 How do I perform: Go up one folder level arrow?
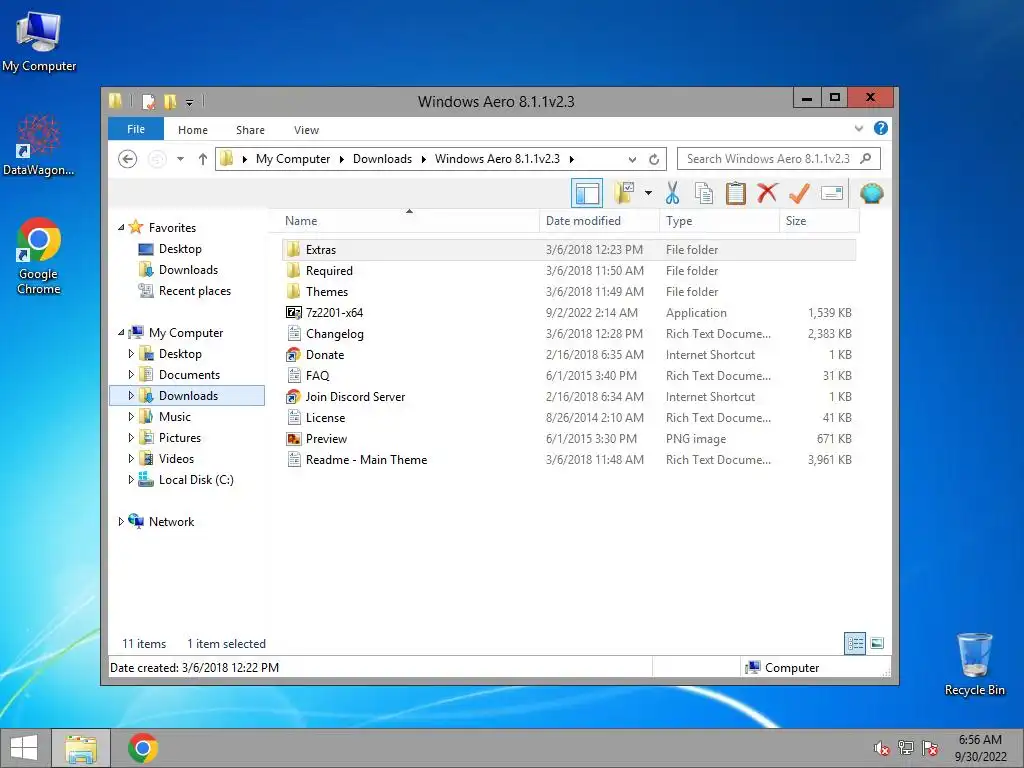tap(202, 159)
